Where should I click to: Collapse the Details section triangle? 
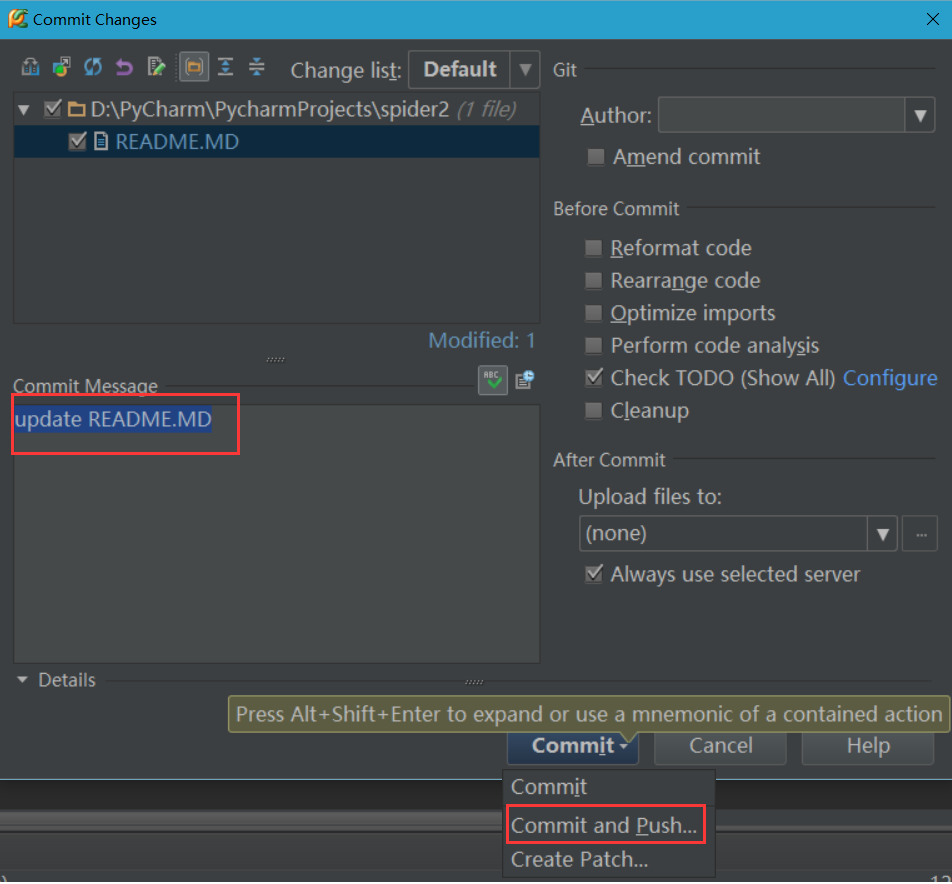click(x=22, y=679)
